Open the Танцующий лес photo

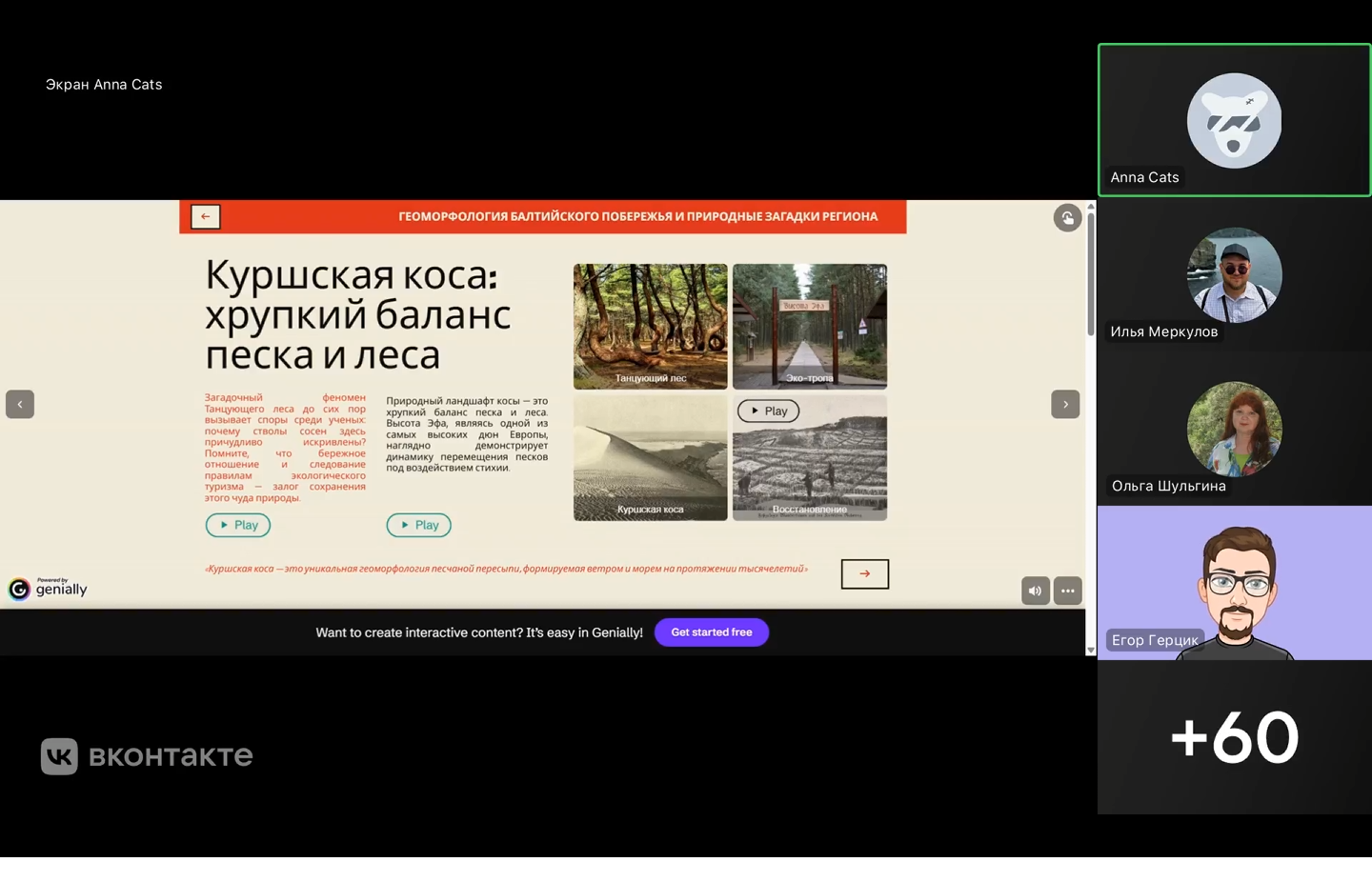coord(650,326)
